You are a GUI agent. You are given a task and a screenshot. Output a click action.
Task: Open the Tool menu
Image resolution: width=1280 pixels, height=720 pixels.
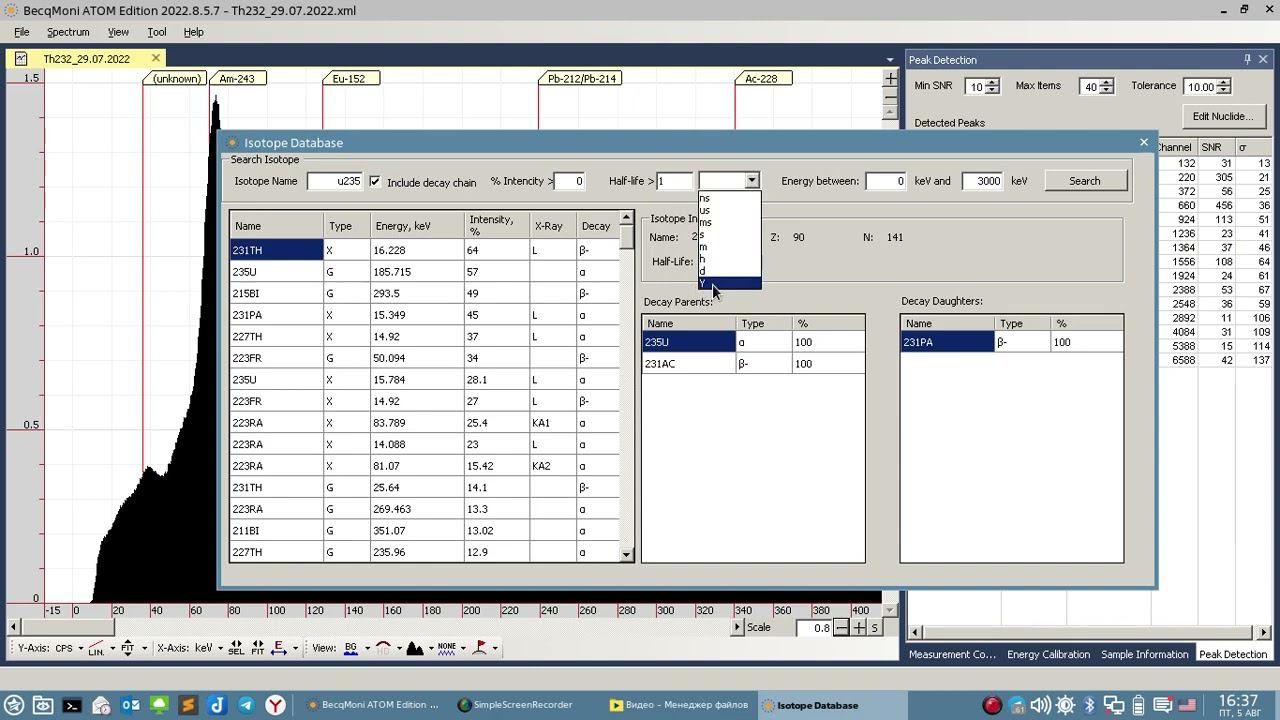coord(157,32)
